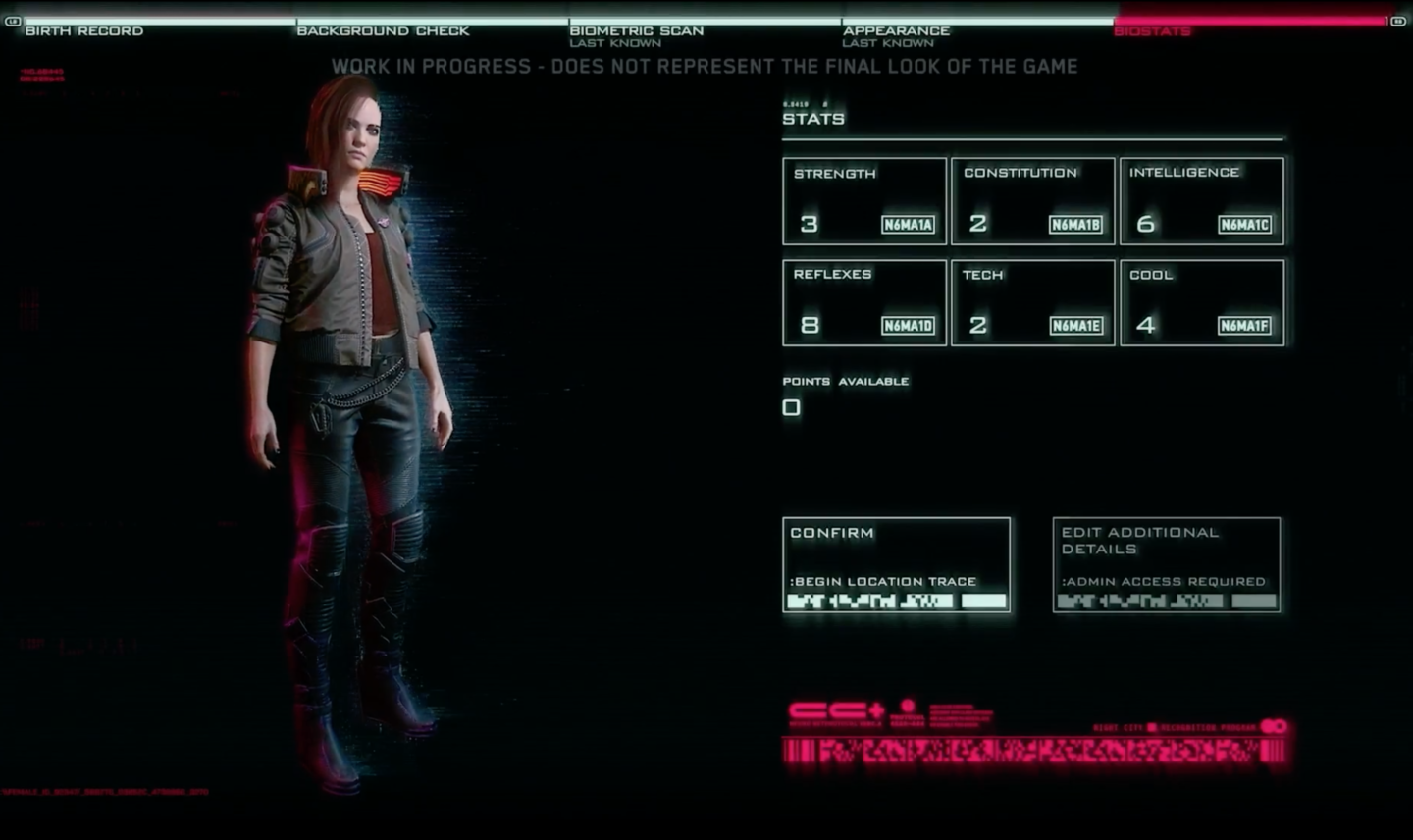Screen dimensions: 1413x840
Task: Select the Tech stat box
Action: tap(1033, 302)
